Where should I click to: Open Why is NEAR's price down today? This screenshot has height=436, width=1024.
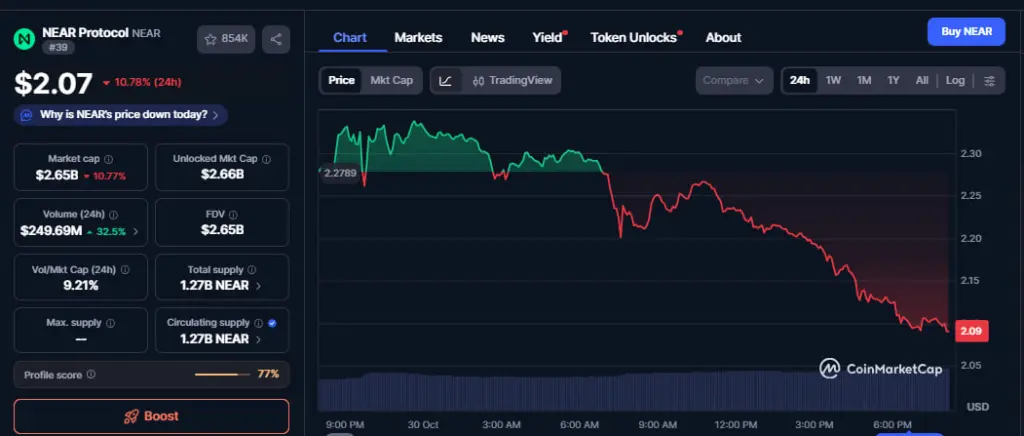pyautogui.click(x=121, y=116)
